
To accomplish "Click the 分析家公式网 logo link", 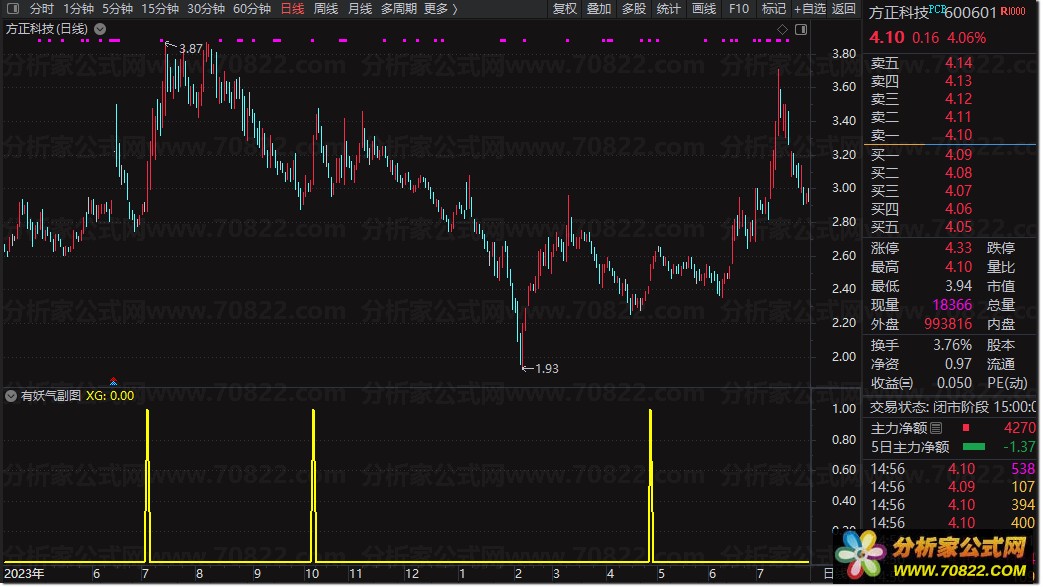I will [x=935, y=557].
